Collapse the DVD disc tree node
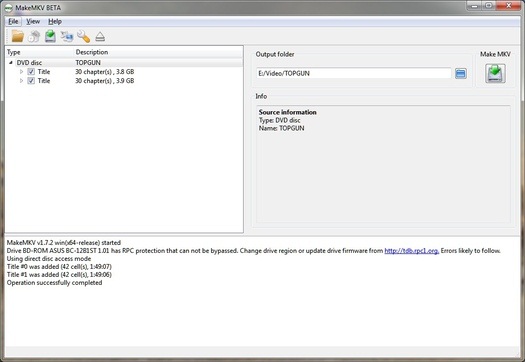 tap(11, 63)
